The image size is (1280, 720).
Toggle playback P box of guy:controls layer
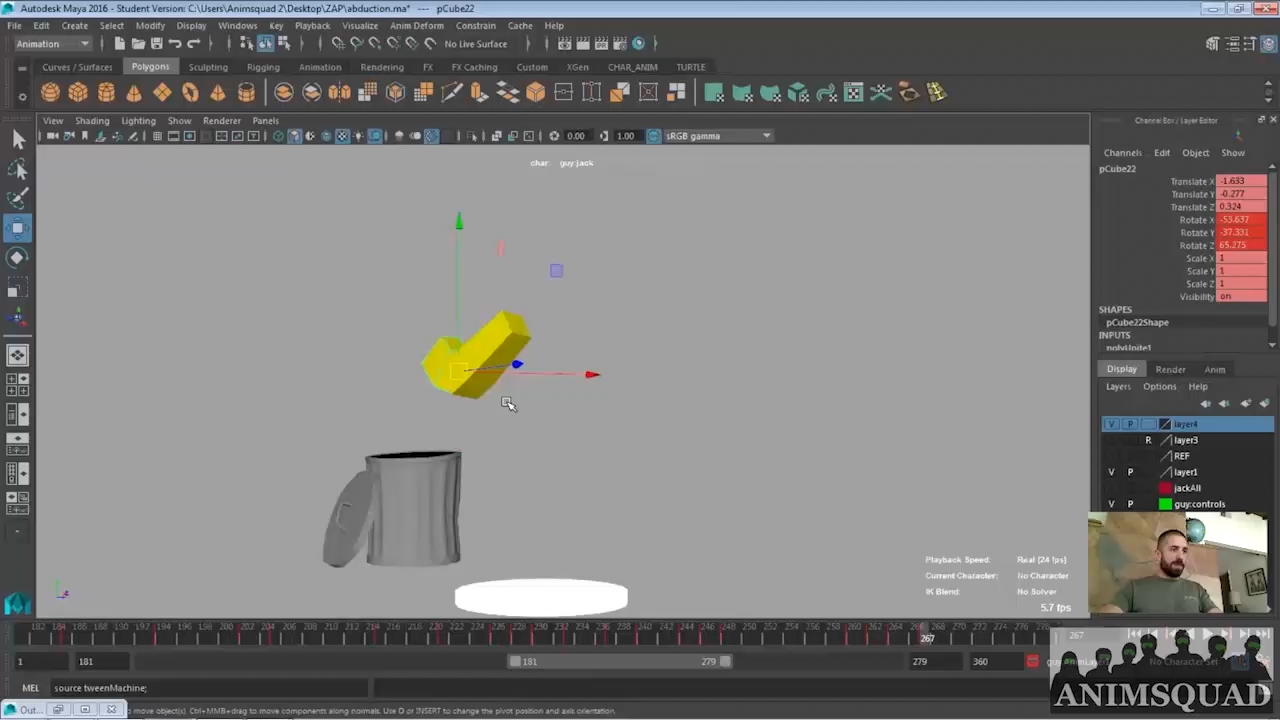point(1130,504)
